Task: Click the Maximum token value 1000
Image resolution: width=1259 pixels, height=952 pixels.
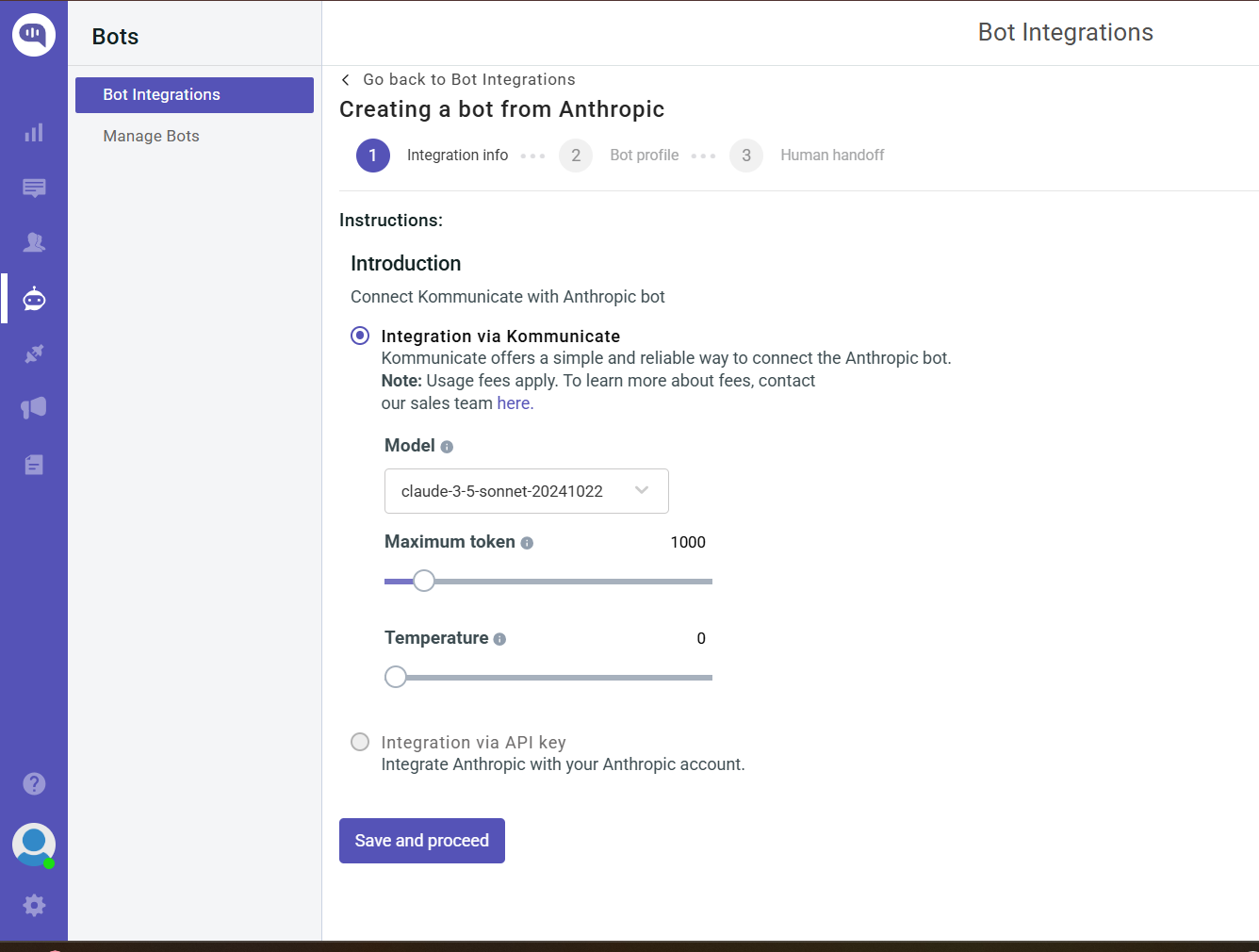Action: pos(688,542)
